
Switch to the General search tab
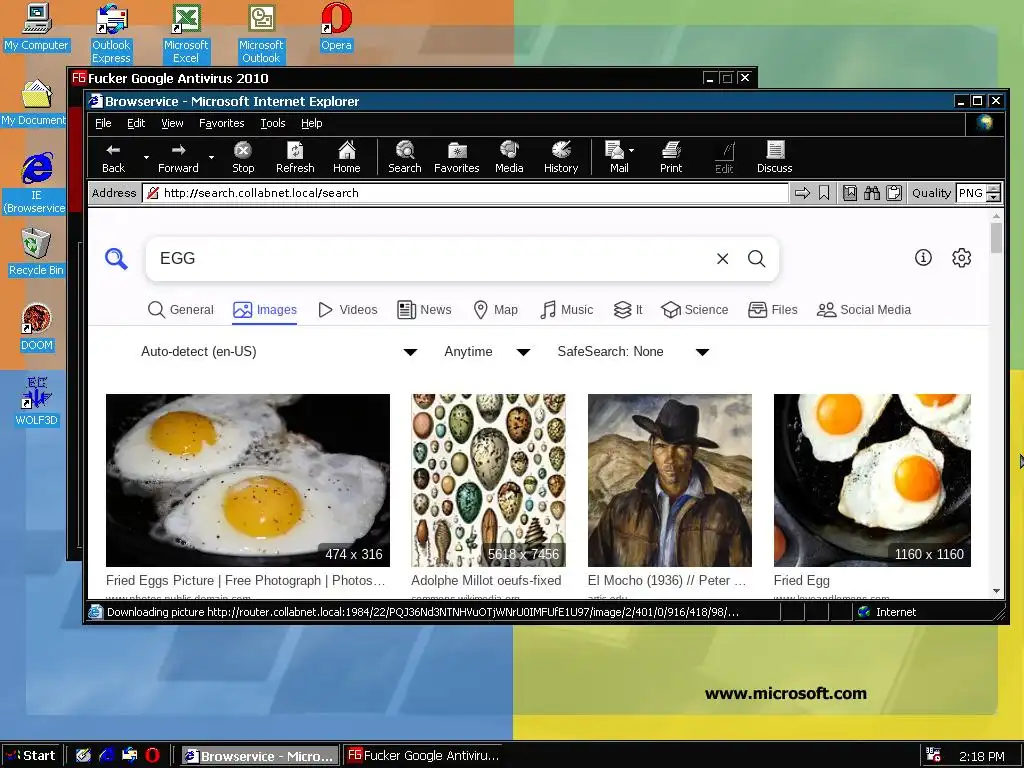click(x=181, y=310)
